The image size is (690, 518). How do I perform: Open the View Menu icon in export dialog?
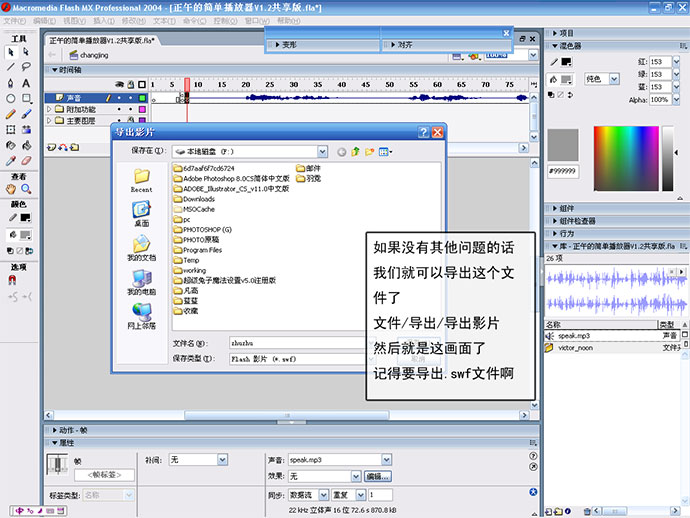[x=385, y=152]
